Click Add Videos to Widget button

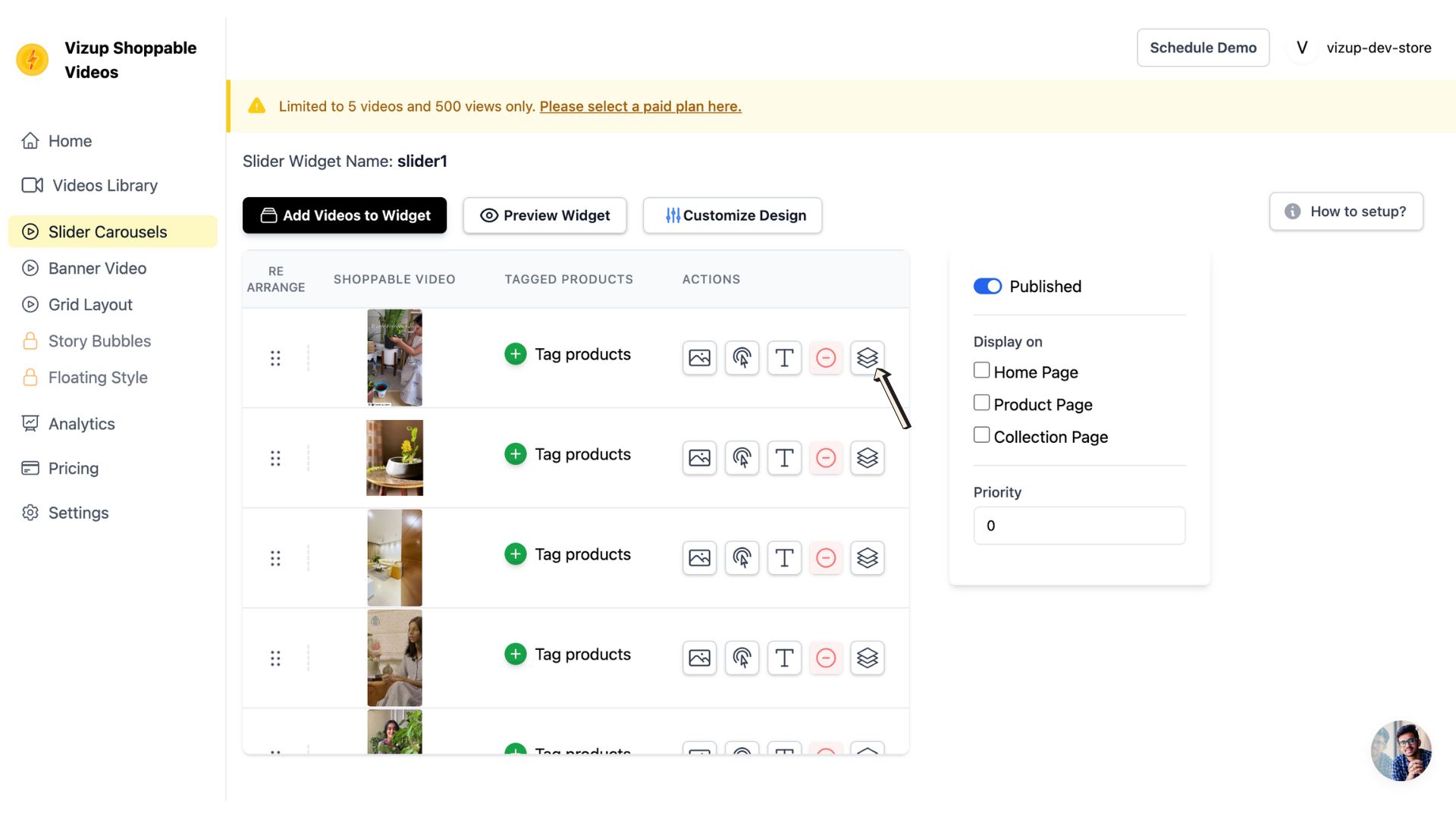344,215
